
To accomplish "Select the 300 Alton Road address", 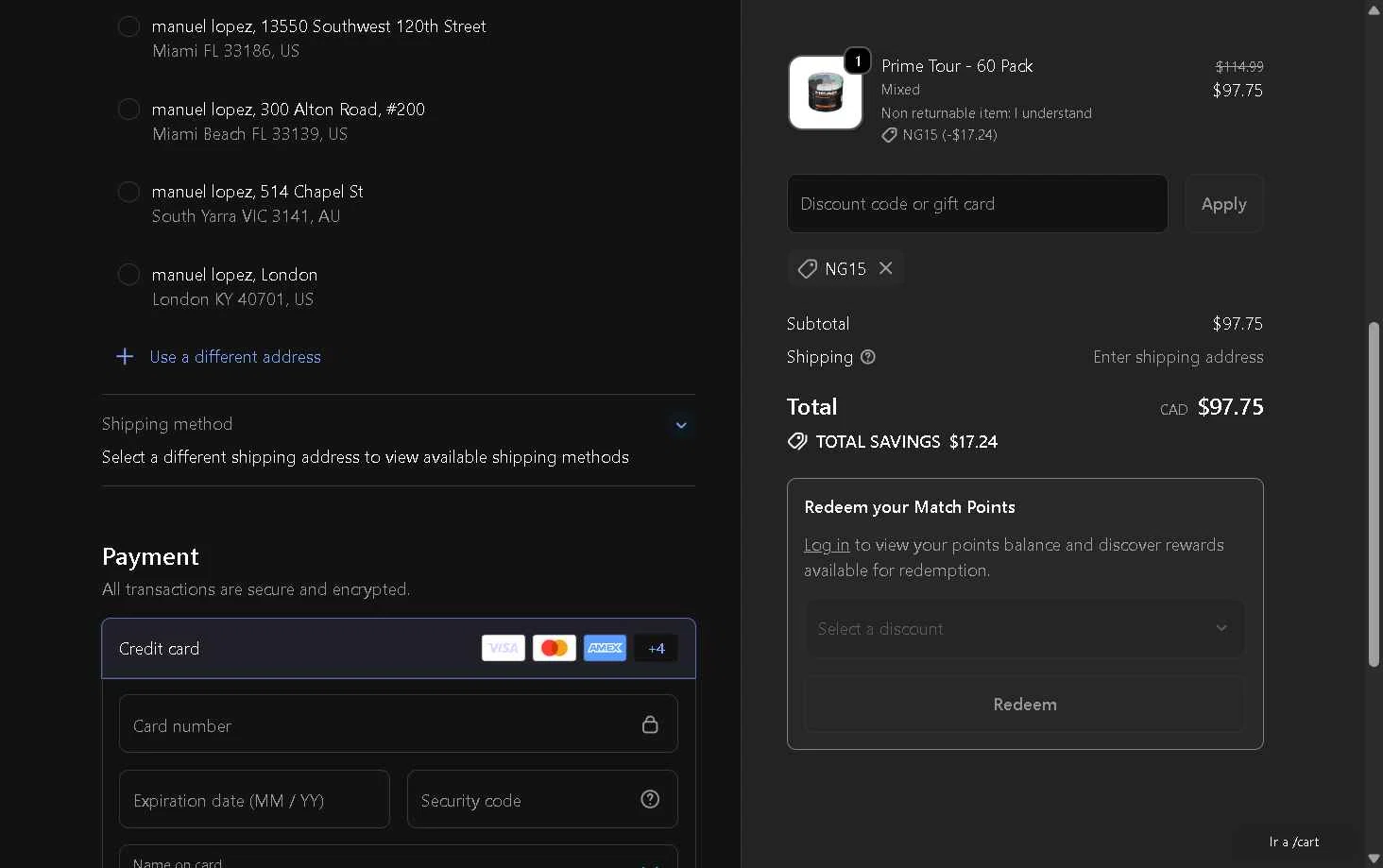I will tap(128, 110).
